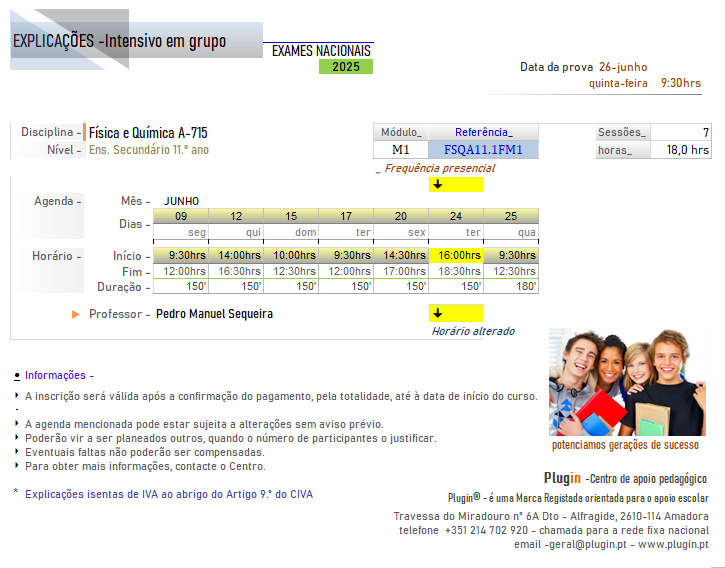Open the www.plugin.pt website link
725x568 pixels.
coord(673,544)
